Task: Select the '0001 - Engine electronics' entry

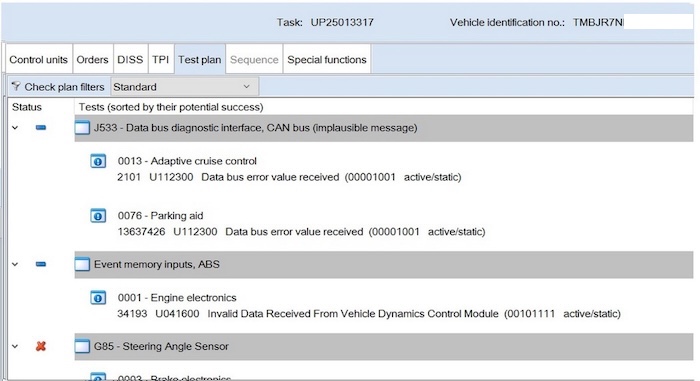Action: [x=177, y=297]
